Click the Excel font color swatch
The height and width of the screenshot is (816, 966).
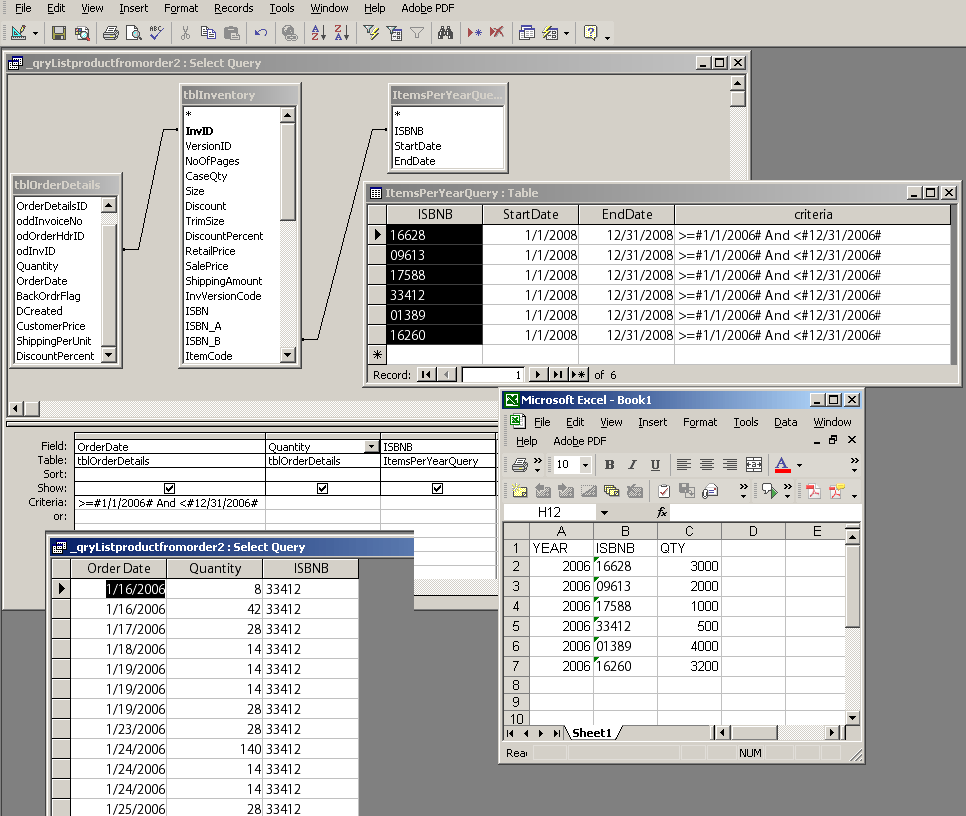[x=782, y=464]
